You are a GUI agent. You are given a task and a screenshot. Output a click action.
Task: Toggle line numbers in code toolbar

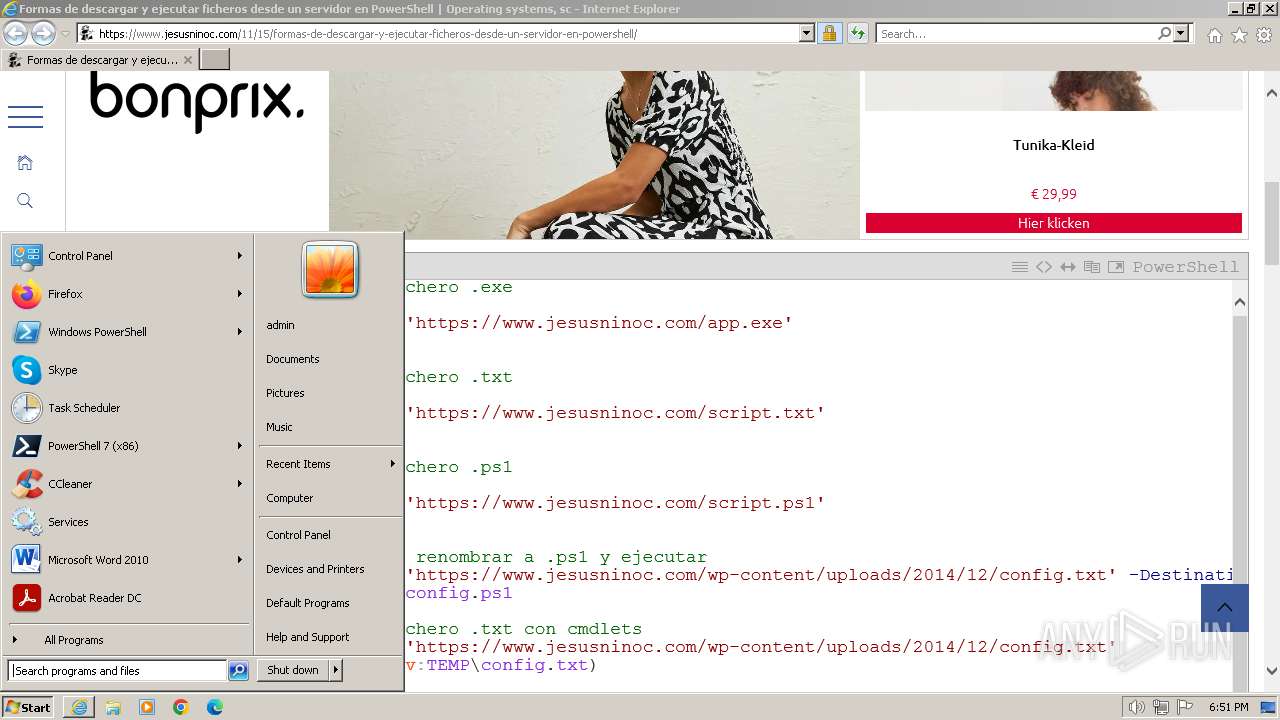tap(1020, 267)
